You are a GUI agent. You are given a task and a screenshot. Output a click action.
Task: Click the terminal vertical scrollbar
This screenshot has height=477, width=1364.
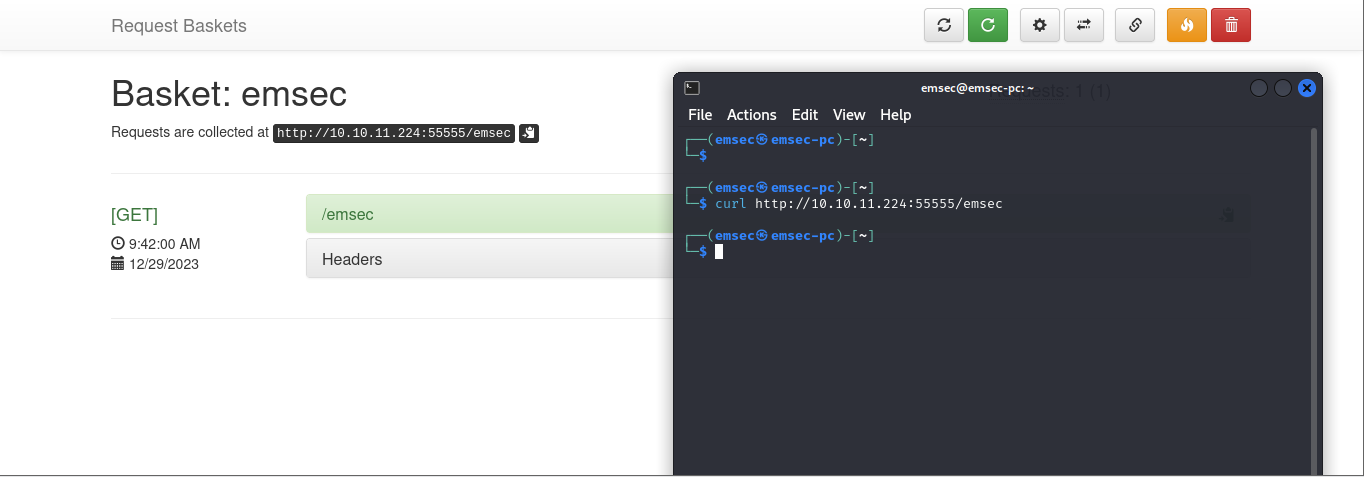click(1314, 300)
